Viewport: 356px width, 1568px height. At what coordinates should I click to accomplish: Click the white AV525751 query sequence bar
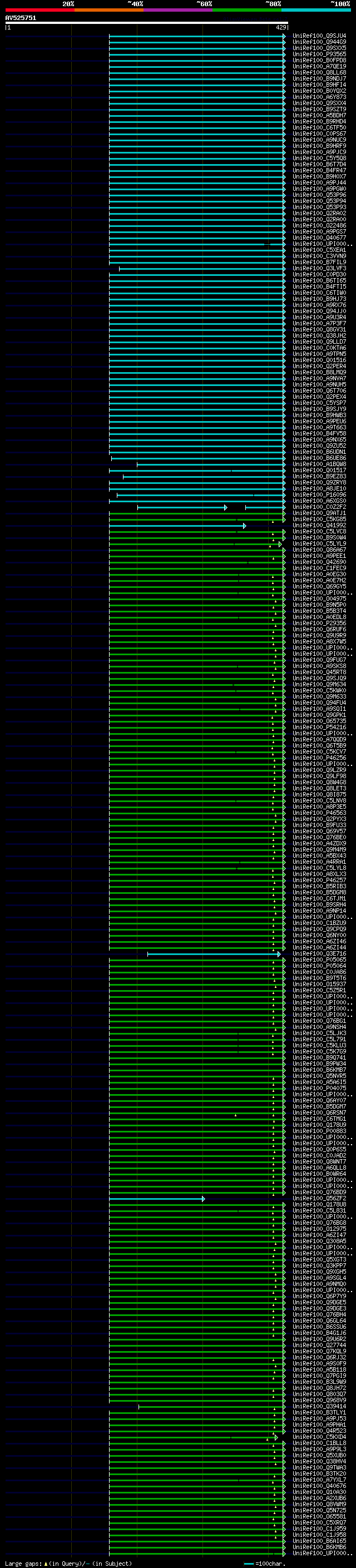(147, 22)
